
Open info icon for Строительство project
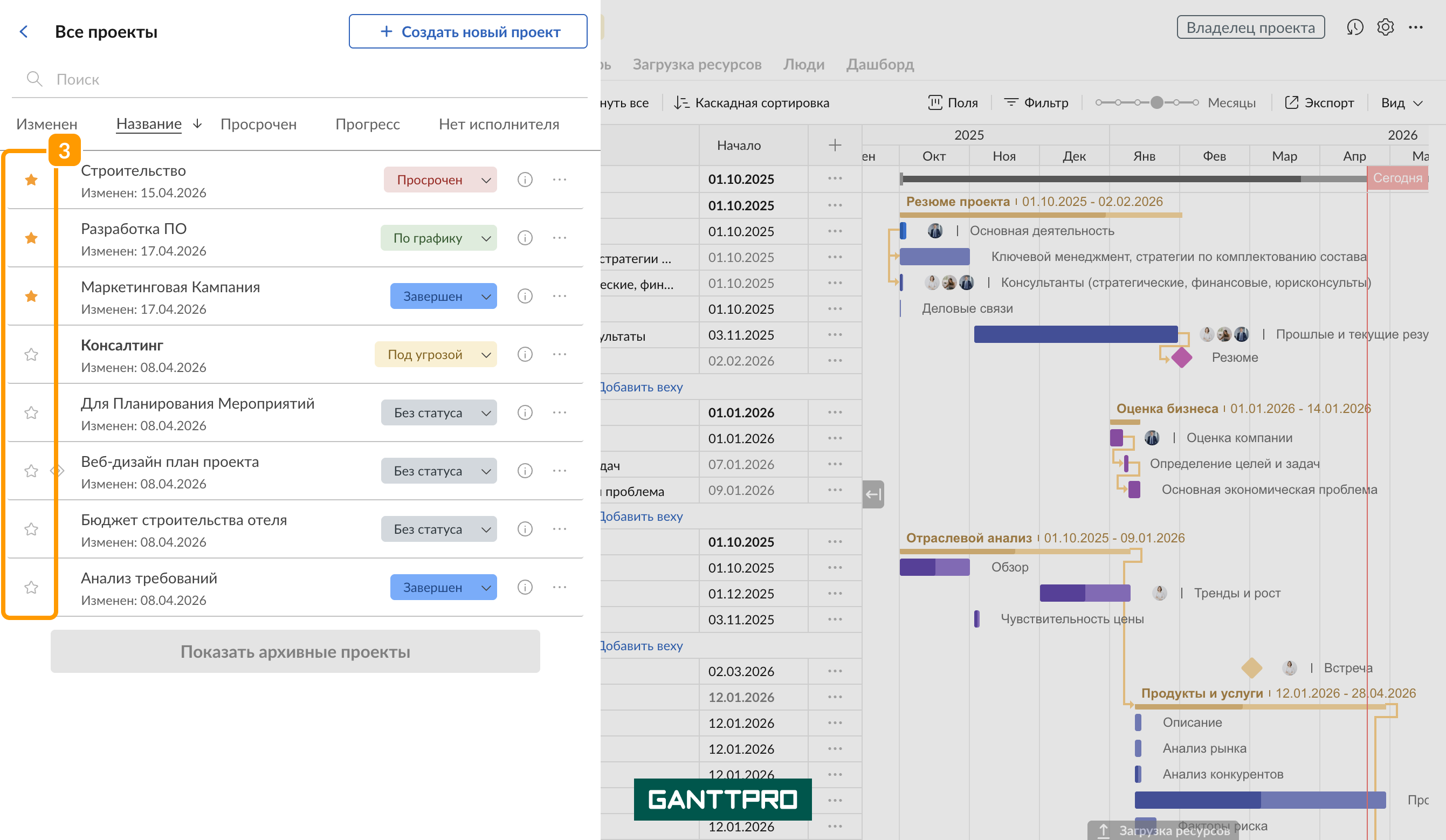click(x=525, y=180)
